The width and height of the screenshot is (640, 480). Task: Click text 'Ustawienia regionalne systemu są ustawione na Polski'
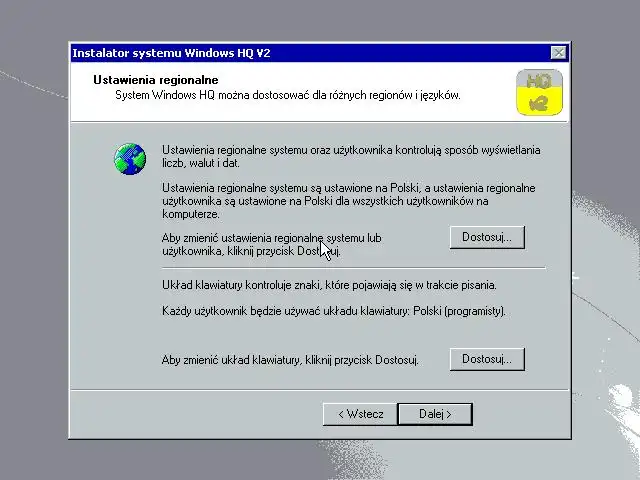pos(290,188)
